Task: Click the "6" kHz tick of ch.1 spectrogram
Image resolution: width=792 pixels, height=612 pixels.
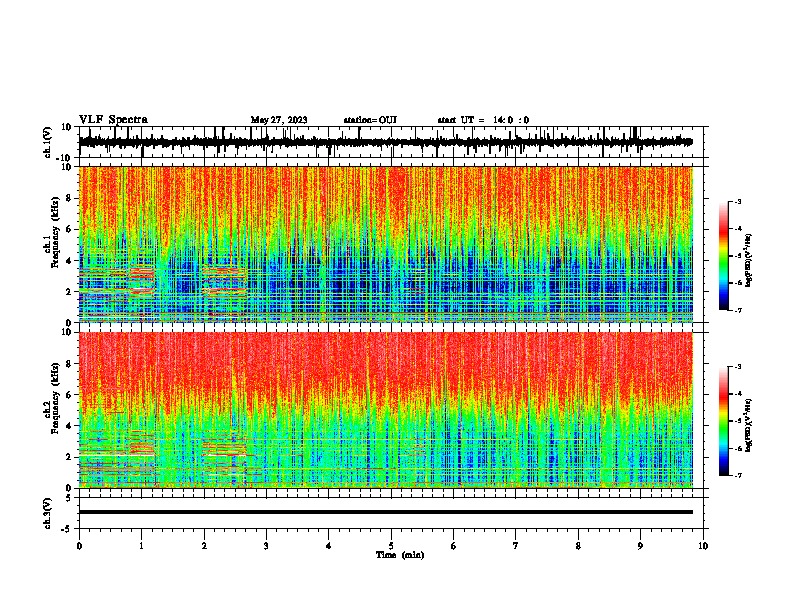Action: pos(70,230)
